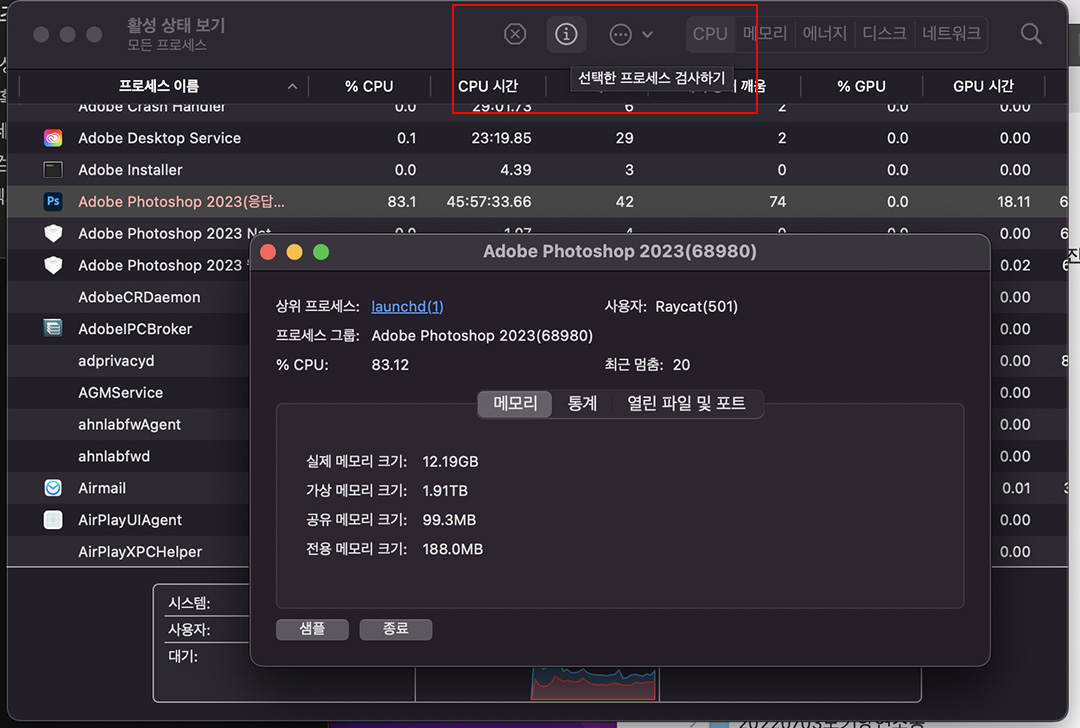This screenshot has height=728, width=1080.
Task: Click shield icon below the Photoshop Net row
Action: point(53,265)
